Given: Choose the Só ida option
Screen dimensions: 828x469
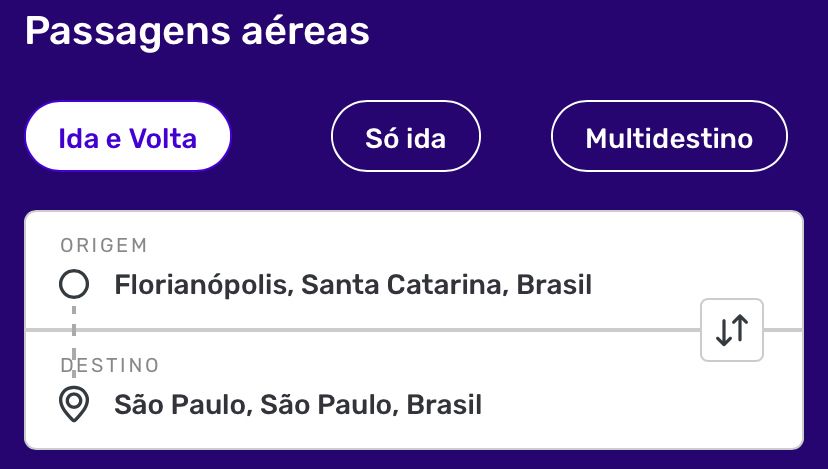Looking at the screenshot, I should point(406,138).
